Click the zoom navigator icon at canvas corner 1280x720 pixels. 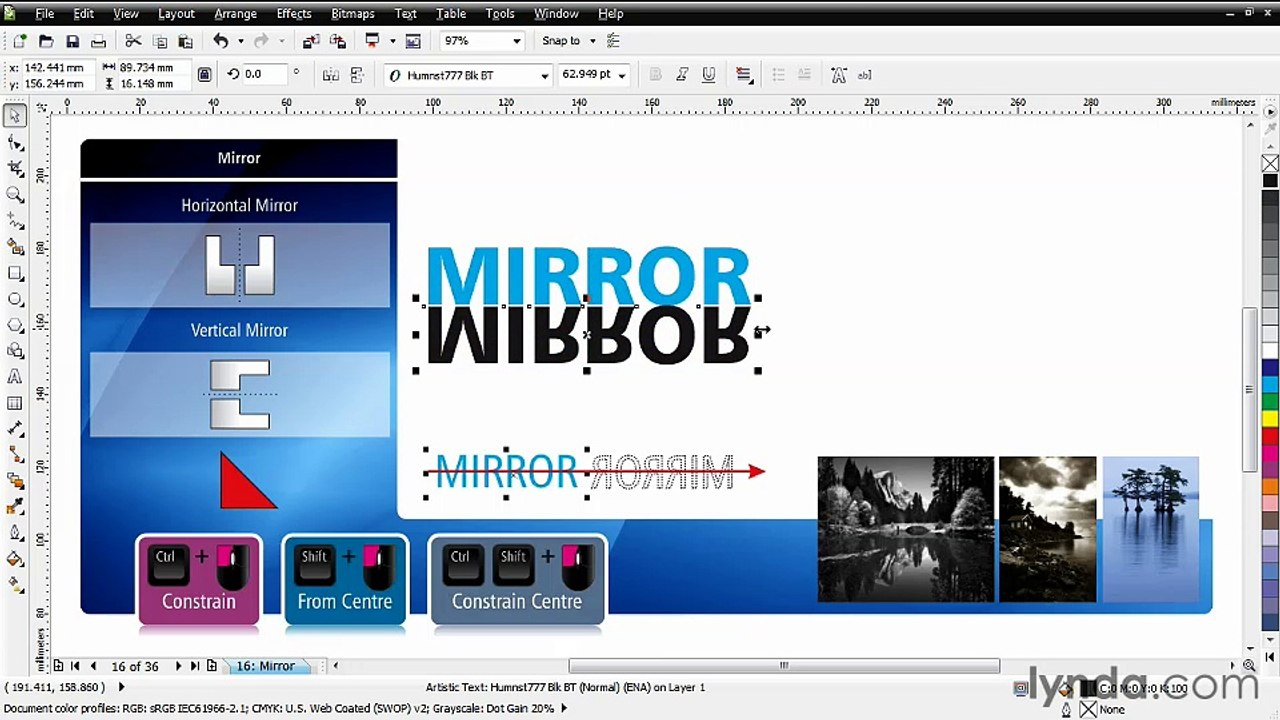pos(1249,665)
